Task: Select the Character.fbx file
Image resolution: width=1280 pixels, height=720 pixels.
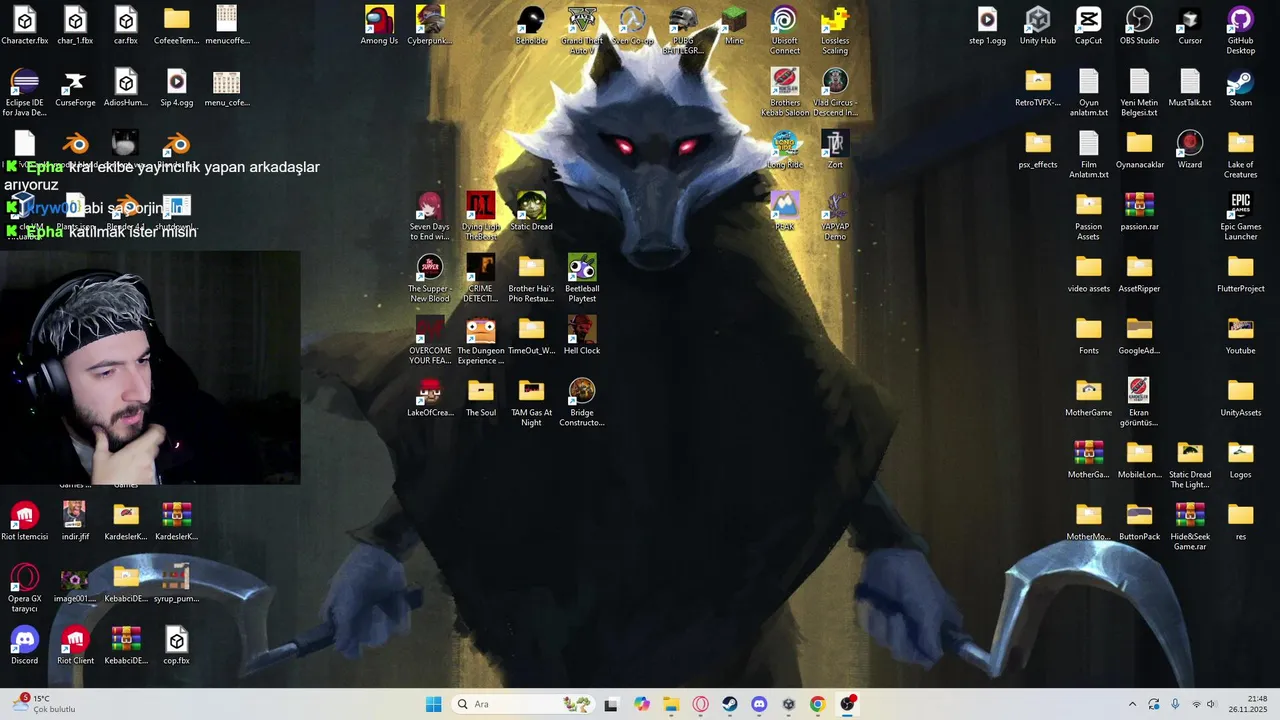Action: coord(25,26)
